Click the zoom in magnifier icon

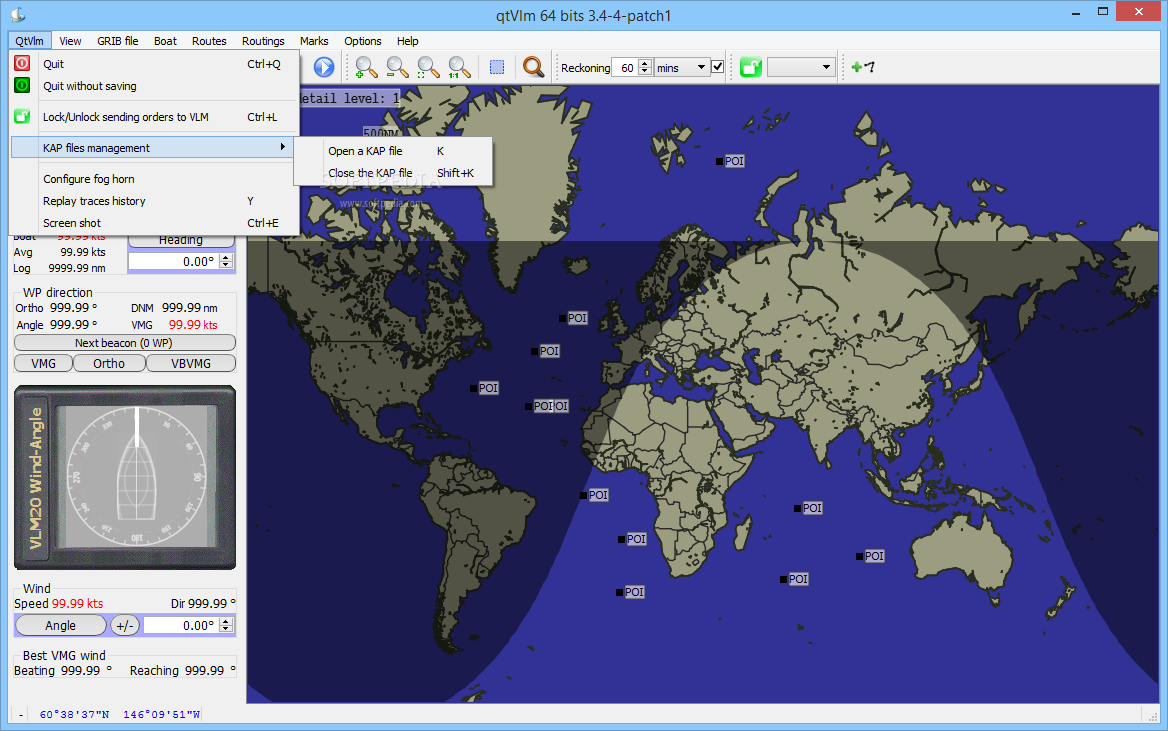(x=366, y=67)
